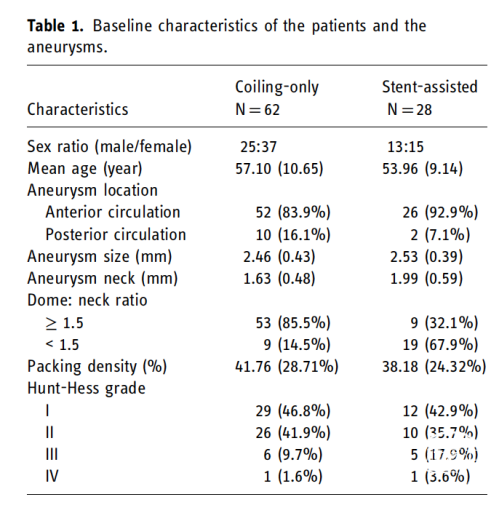Screen dimensions: 500x505
Task: Select the N=62 sample size text
Action: point(257,110)
